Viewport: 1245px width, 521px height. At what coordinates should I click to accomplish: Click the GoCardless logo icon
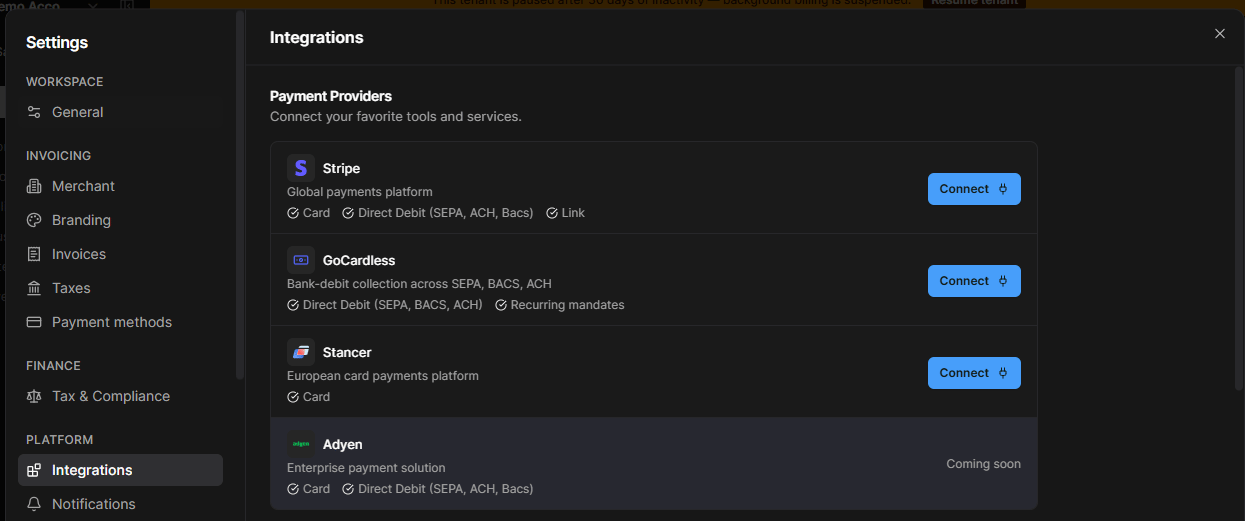[301, 260]
